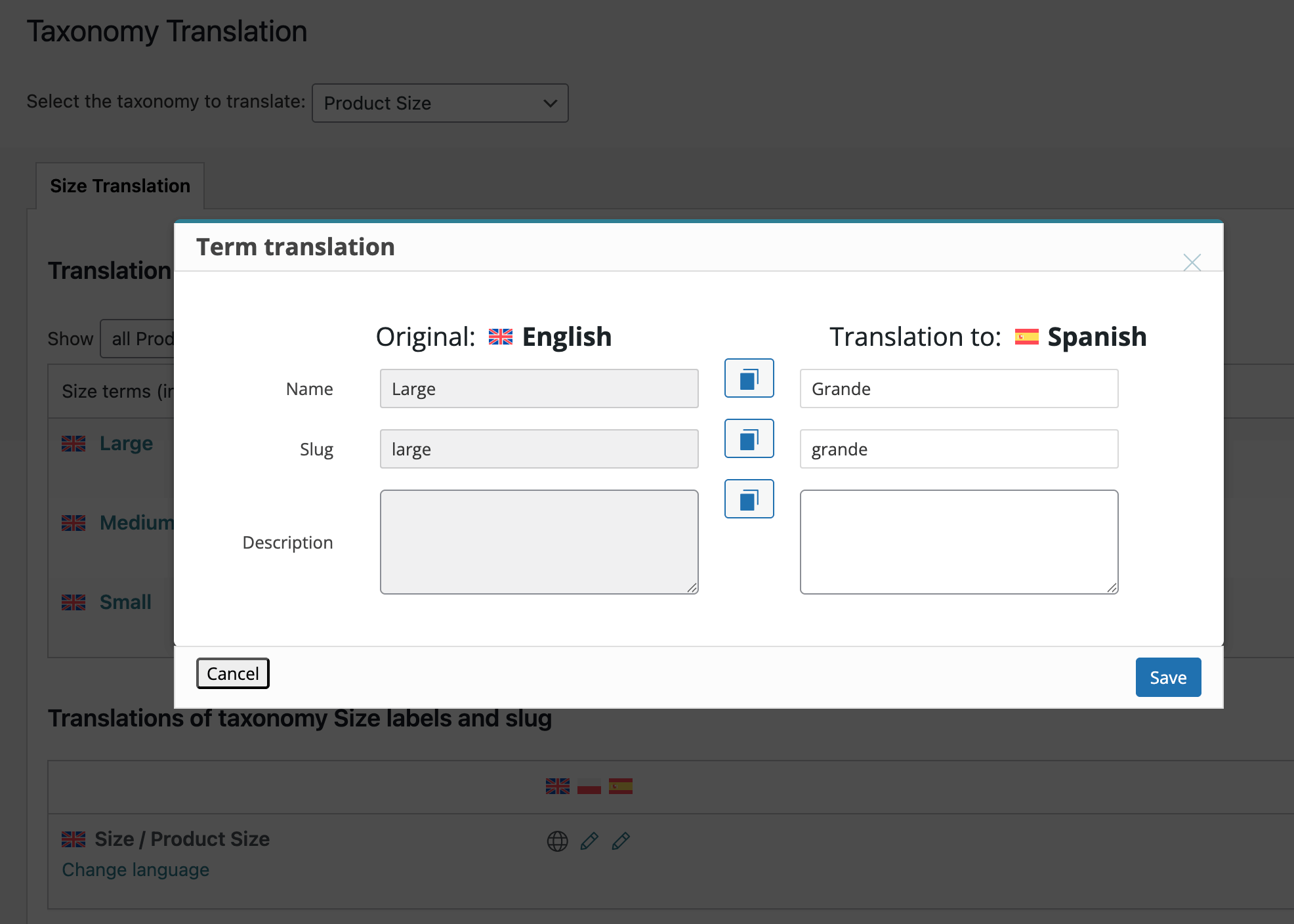Copy the original Description to the translation

click(749, 499)
